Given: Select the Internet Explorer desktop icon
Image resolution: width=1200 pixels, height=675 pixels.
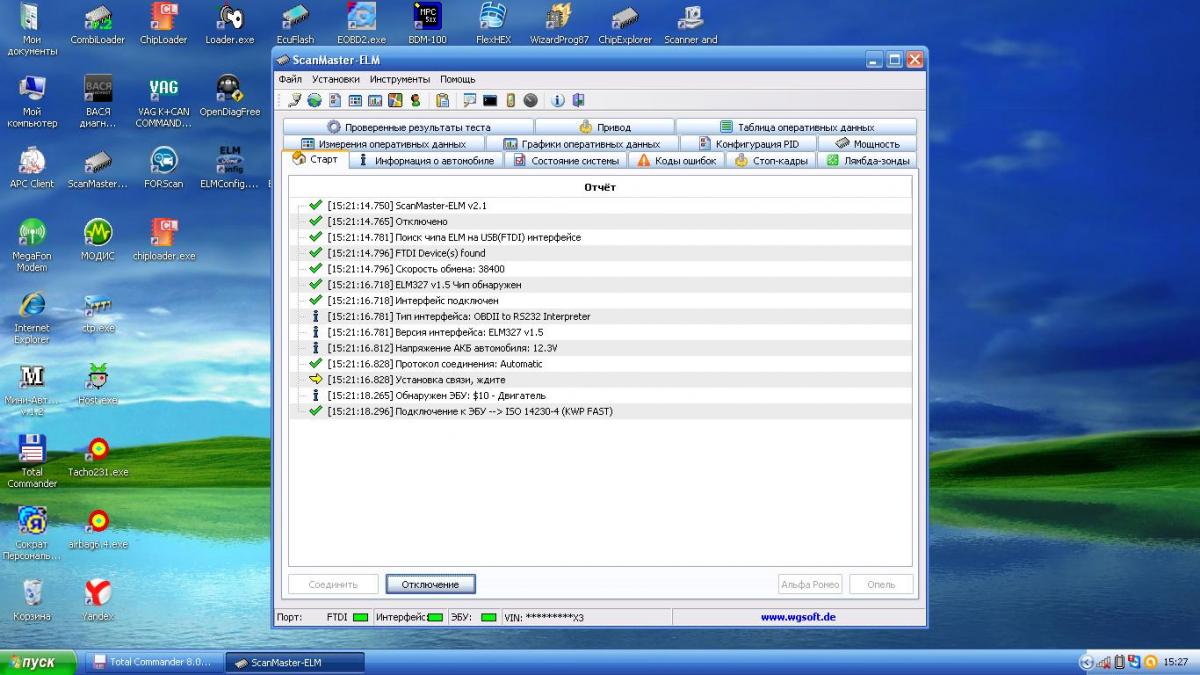Looking at the screenshot, I should (x=32, y=319).
